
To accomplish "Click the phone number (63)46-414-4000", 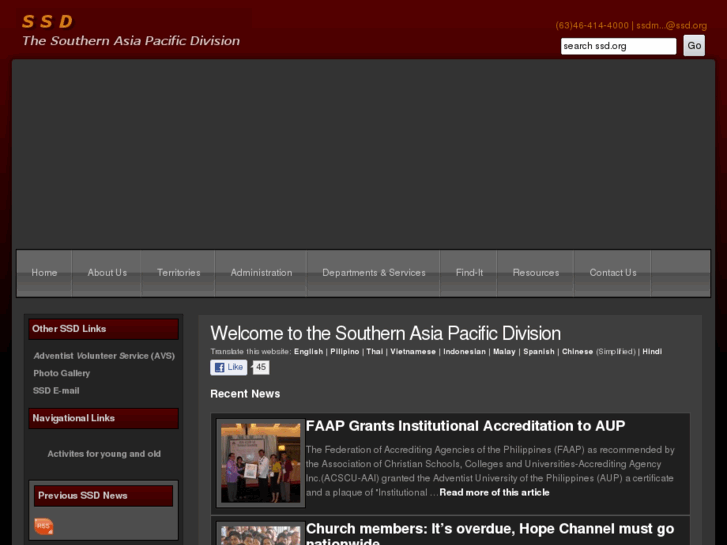I will point(592,26).
